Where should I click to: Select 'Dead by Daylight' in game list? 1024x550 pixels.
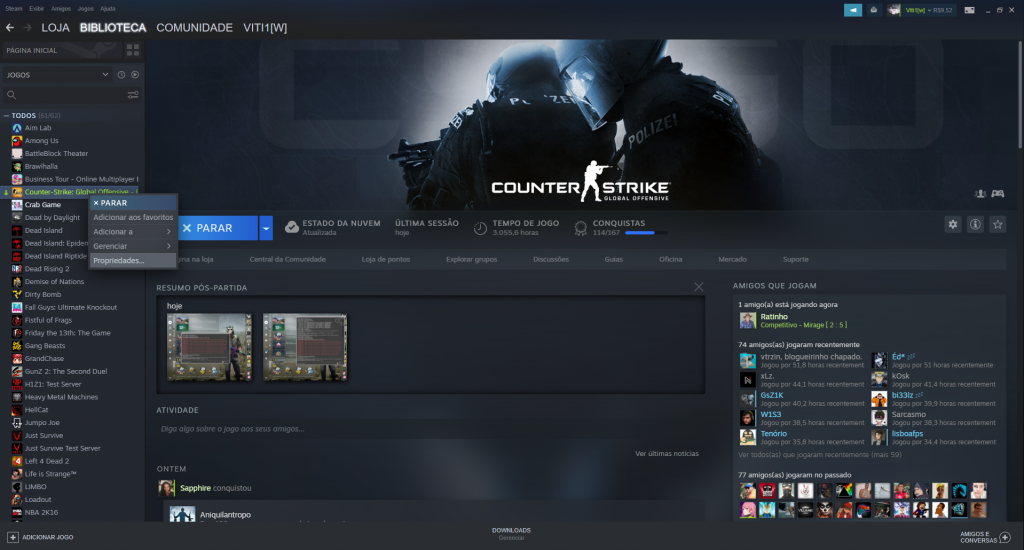52,218
